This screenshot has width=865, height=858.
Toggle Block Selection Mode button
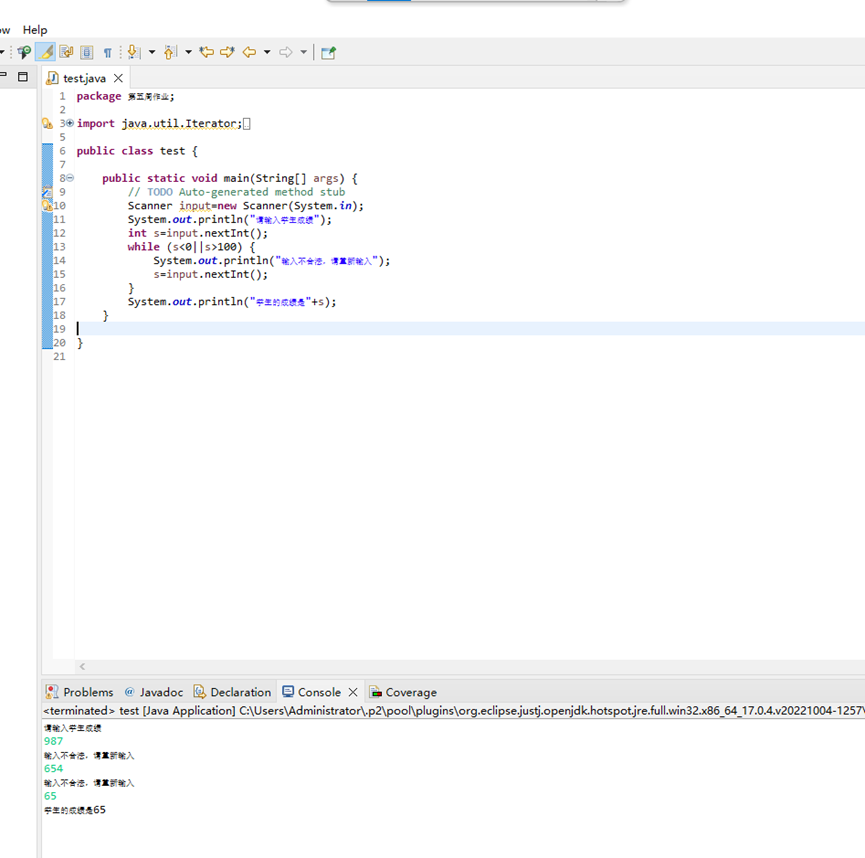[87, 52]
